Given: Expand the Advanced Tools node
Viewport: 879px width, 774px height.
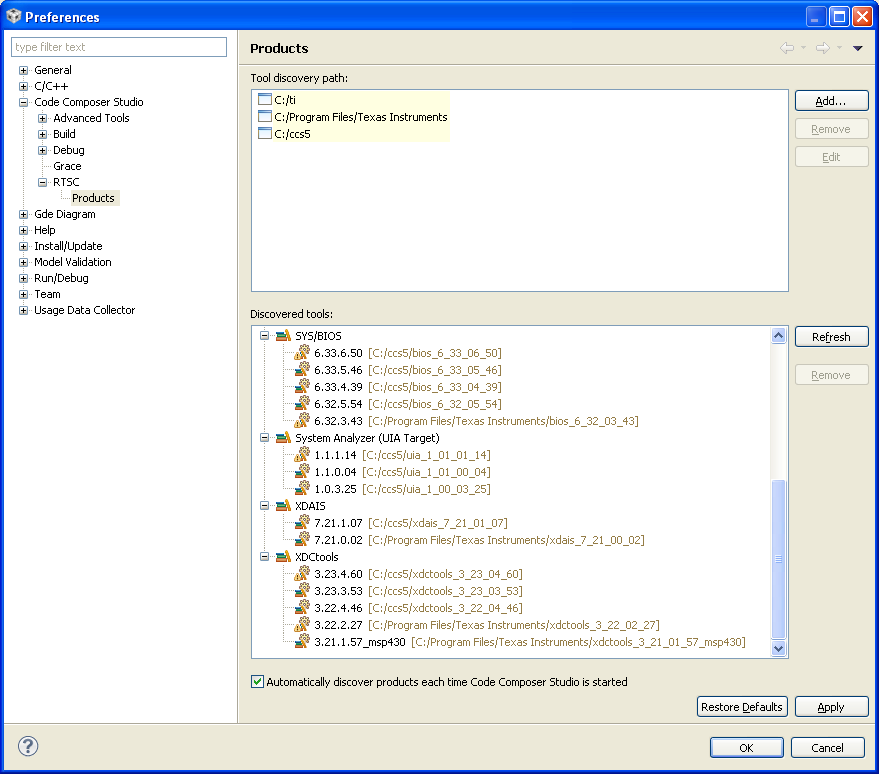Looking at the screenshot, I should pos(43,118).
